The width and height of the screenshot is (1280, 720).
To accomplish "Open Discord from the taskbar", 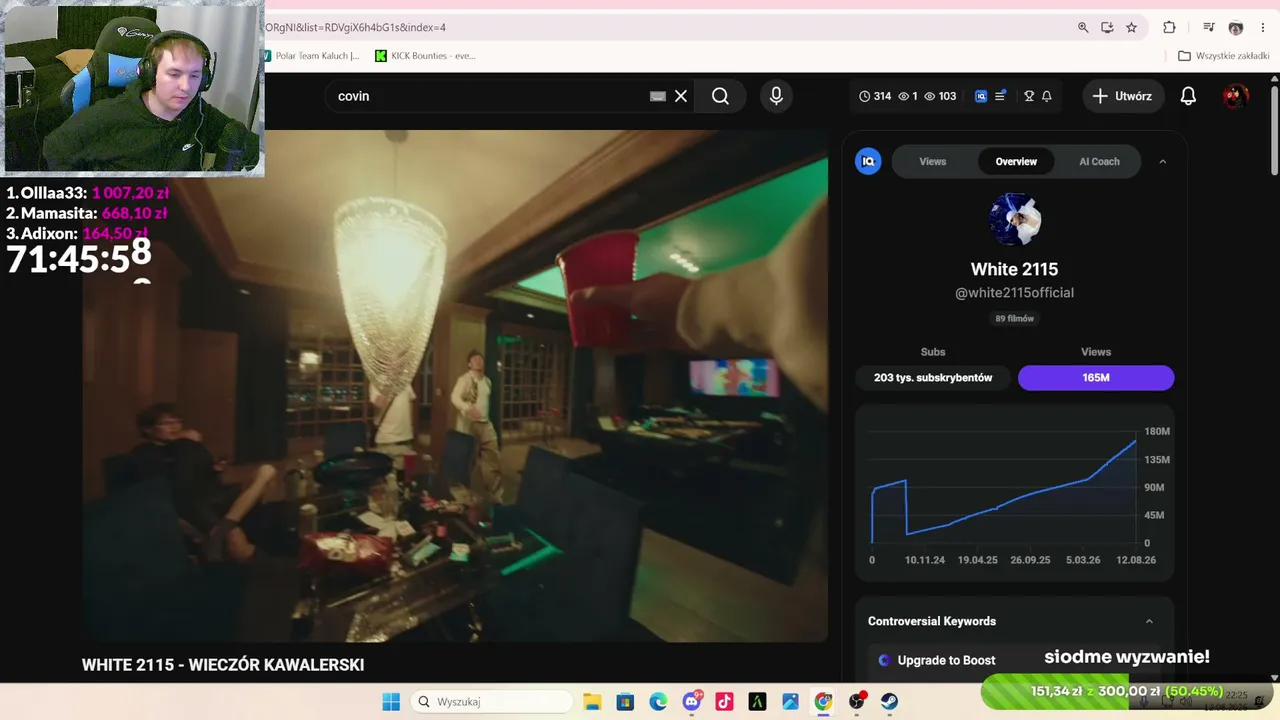I will [691, 702].
